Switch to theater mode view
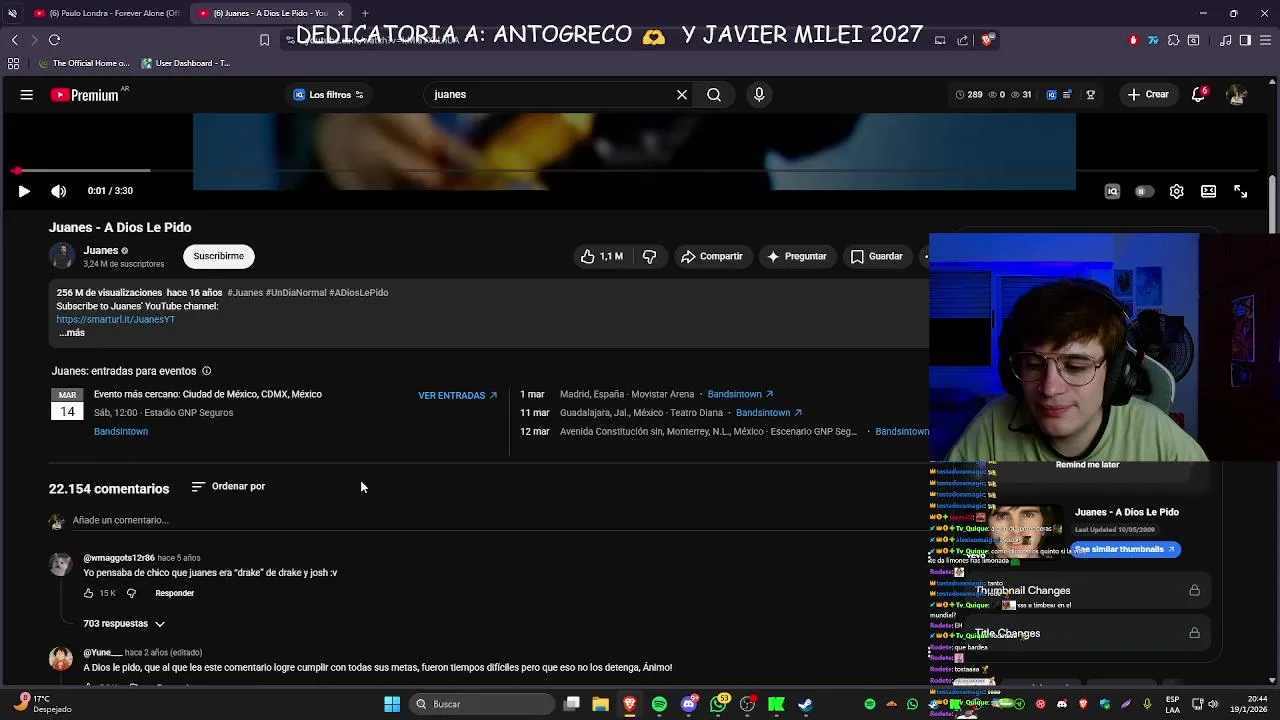1280x720 pixels. (x=1208, y=191)
